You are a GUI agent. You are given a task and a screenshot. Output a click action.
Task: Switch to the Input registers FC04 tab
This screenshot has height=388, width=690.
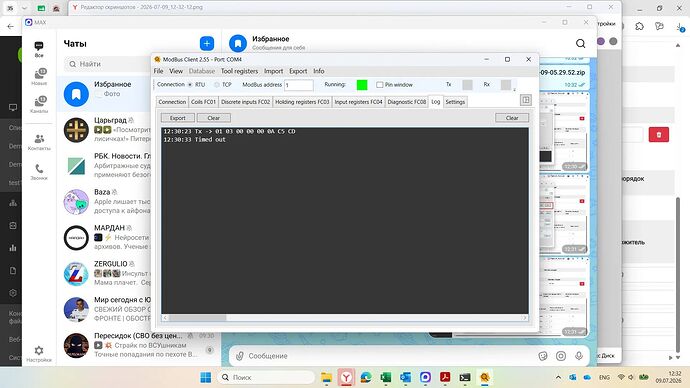tap(358, 102)
